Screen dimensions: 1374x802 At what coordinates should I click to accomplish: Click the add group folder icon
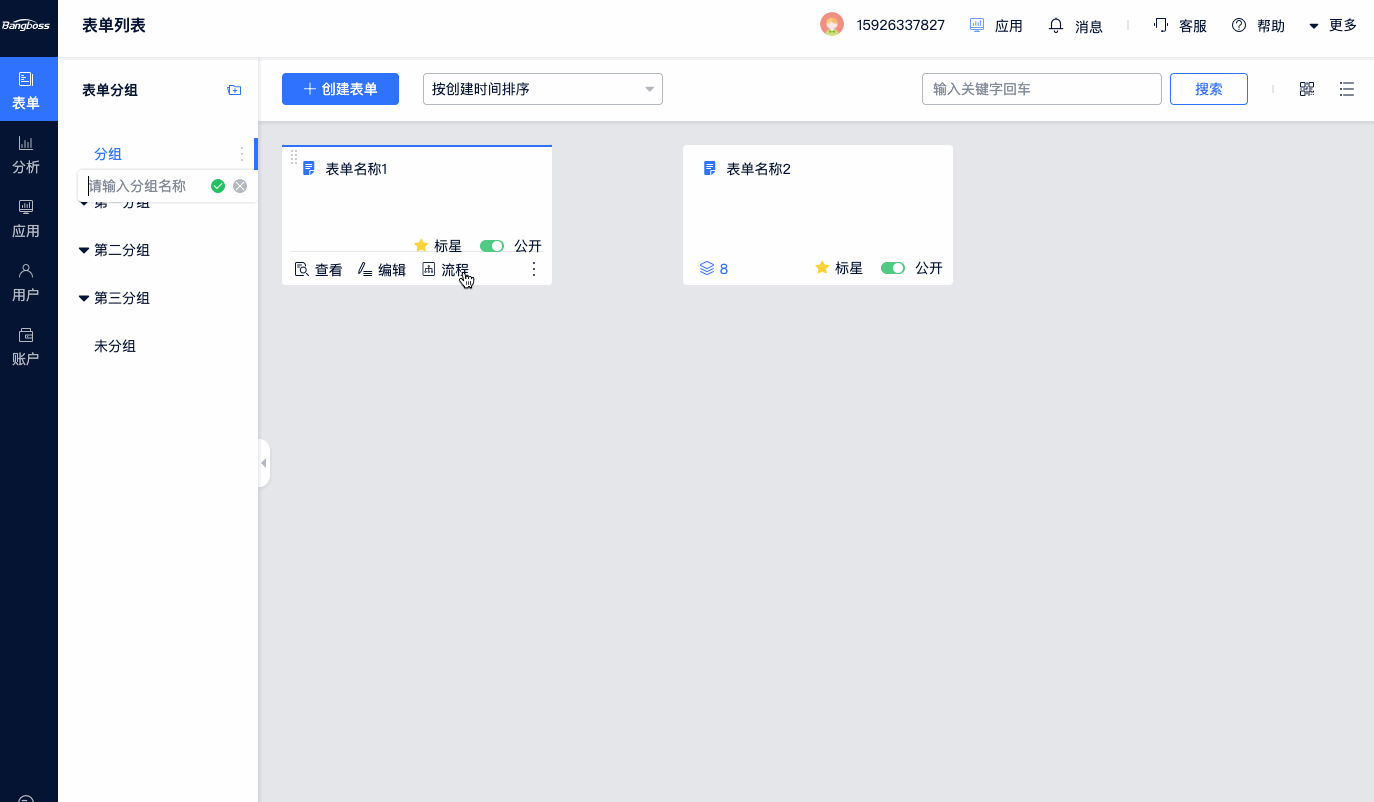pos(234,90)
